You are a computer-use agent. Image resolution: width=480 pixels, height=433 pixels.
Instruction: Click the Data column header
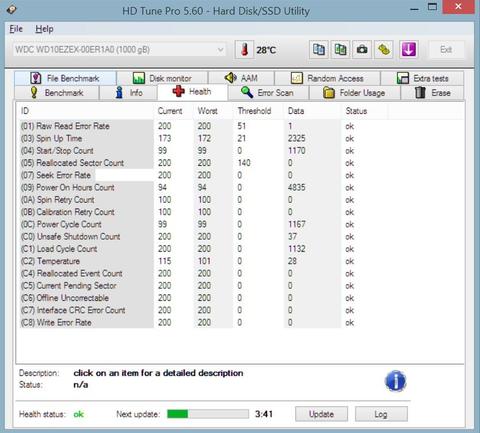(x=313, y=111)
